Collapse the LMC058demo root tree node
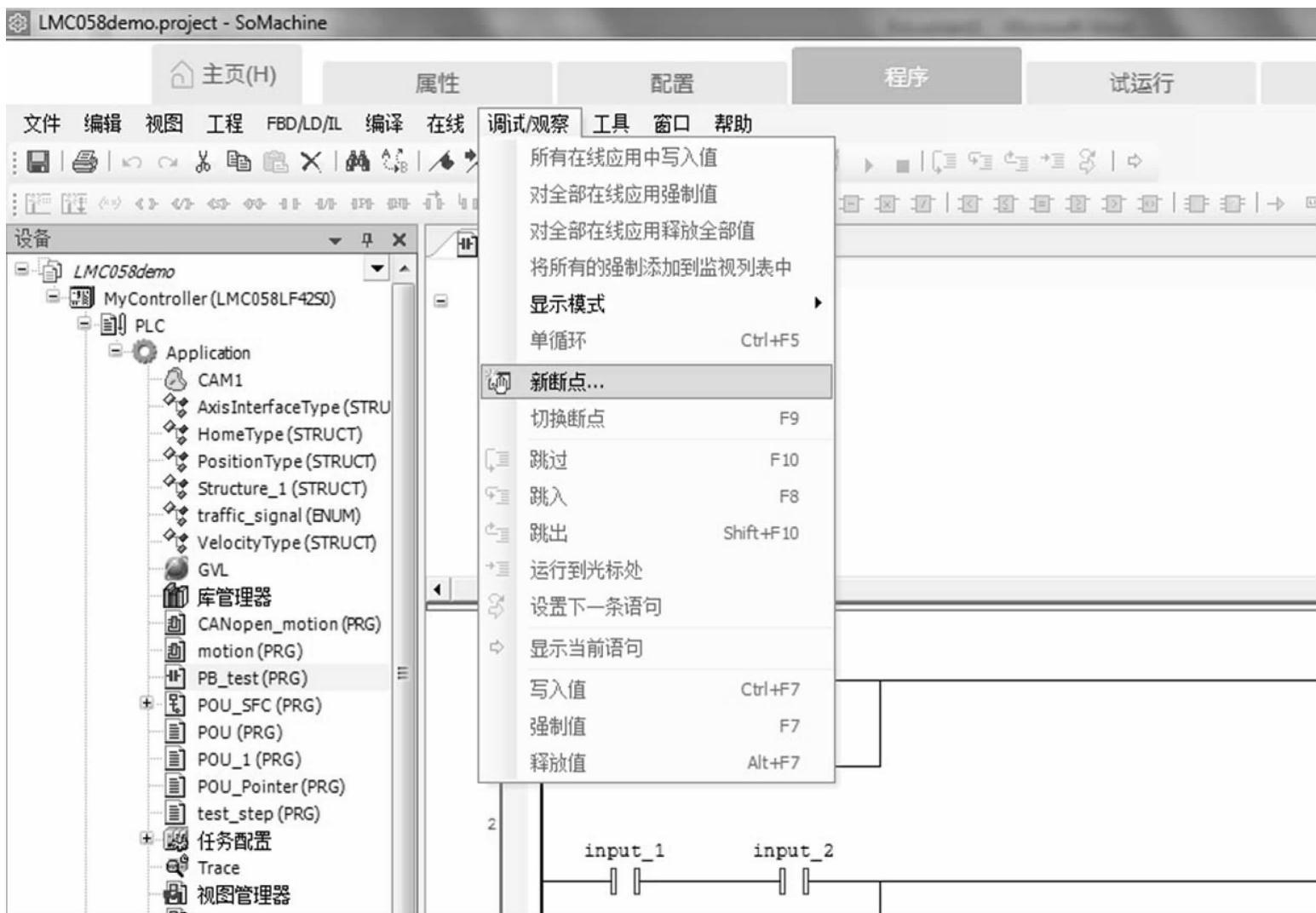 tap(21, 270)
